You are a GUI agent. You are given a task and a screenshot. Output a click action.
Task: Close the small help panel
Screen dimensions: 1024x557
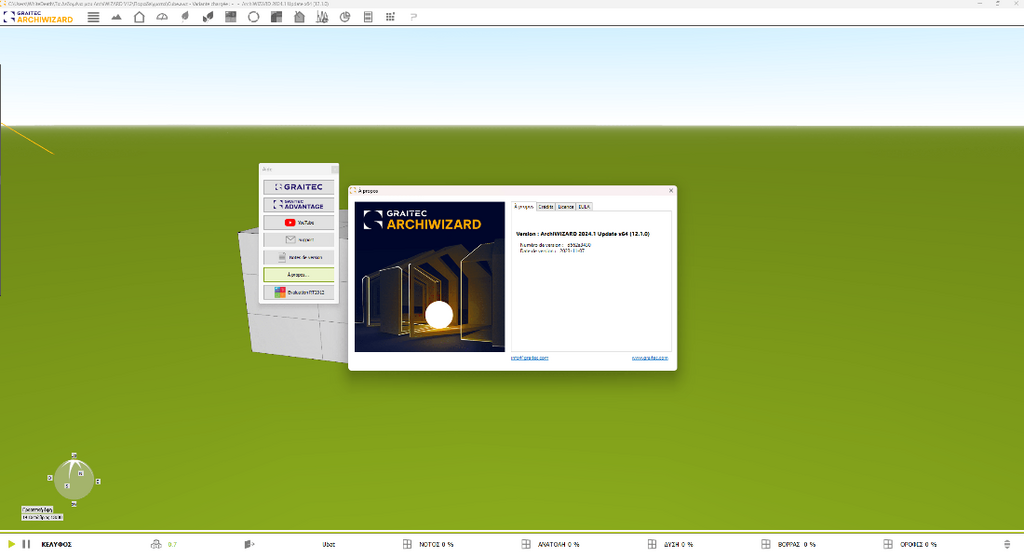tap(334, 169)
